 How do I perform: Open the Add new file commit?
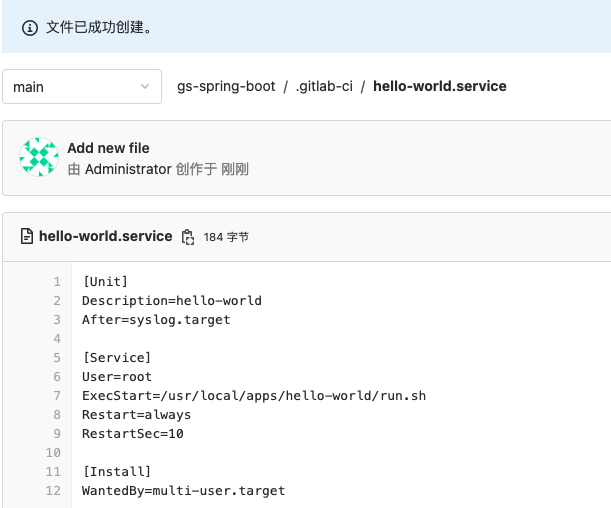pos(108,148)
